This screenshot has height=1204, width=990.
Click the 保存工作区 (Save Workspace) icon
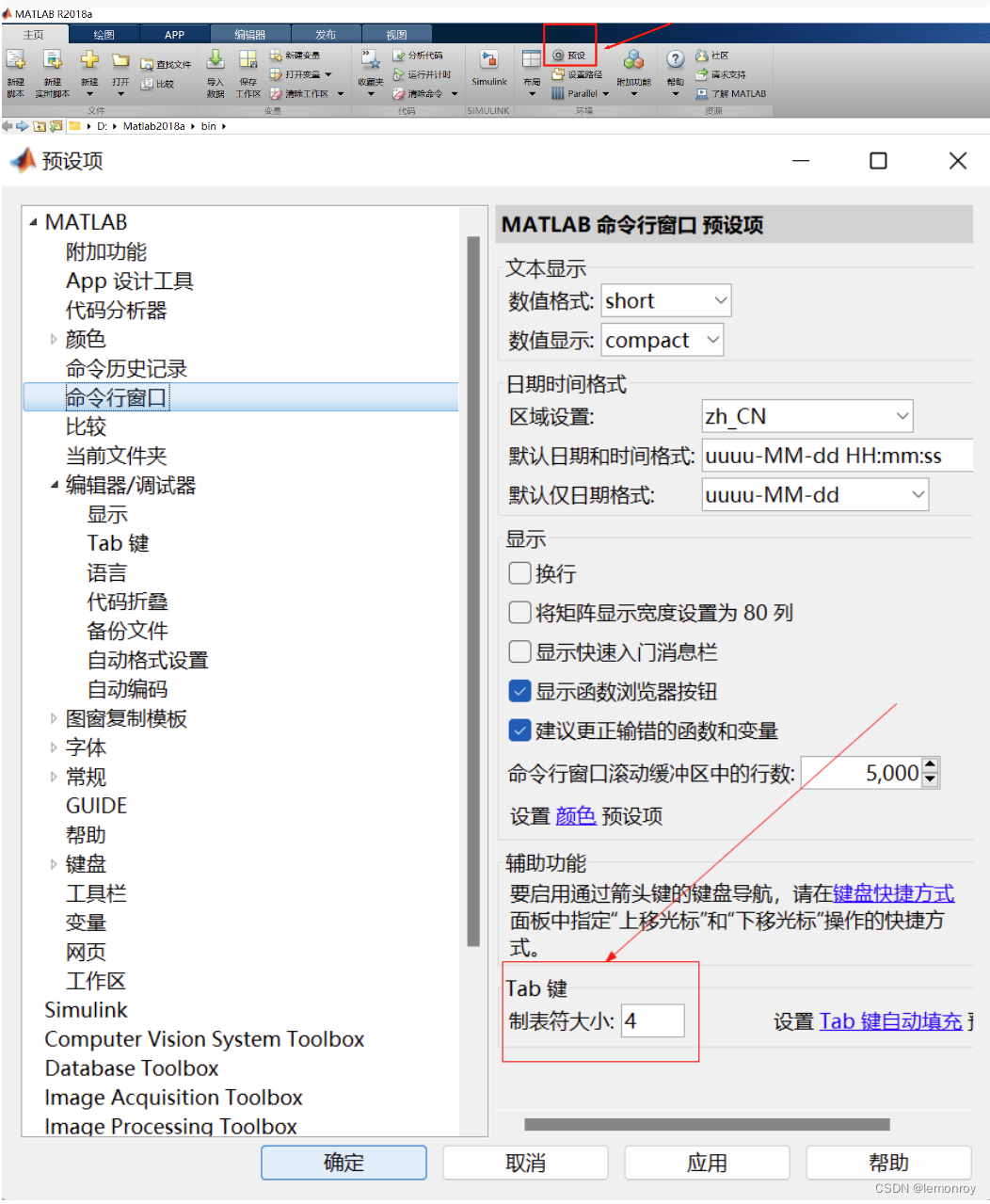pyautogui.click(x=247, y=59)
